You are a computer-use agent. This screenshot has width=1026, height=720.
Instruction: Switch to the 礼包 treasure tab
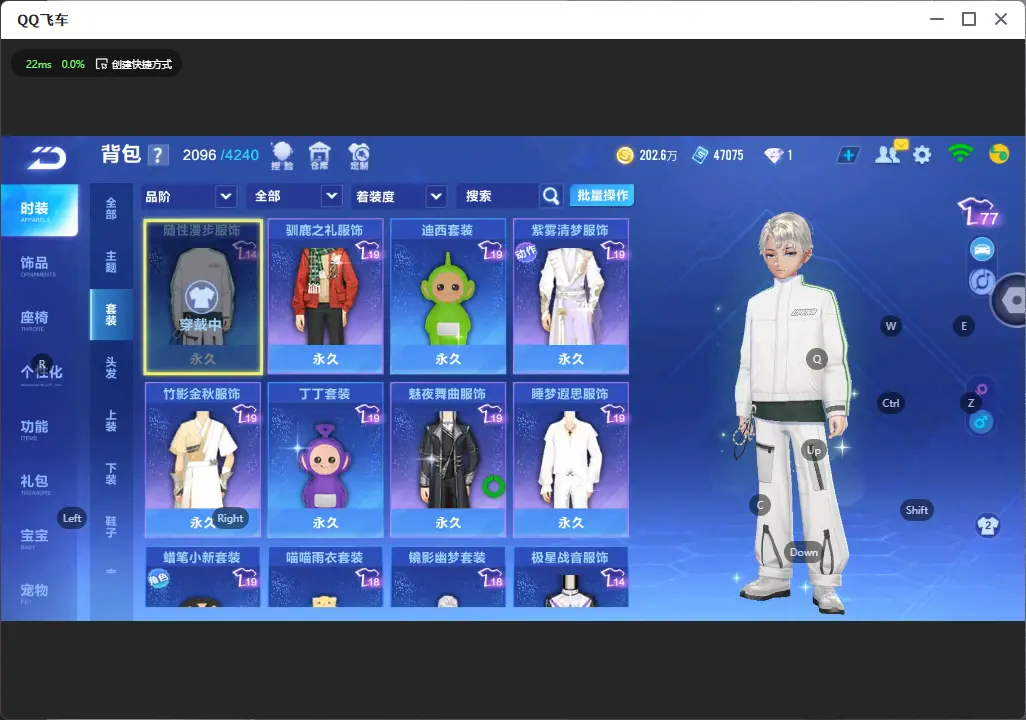(x=38, y=483)
